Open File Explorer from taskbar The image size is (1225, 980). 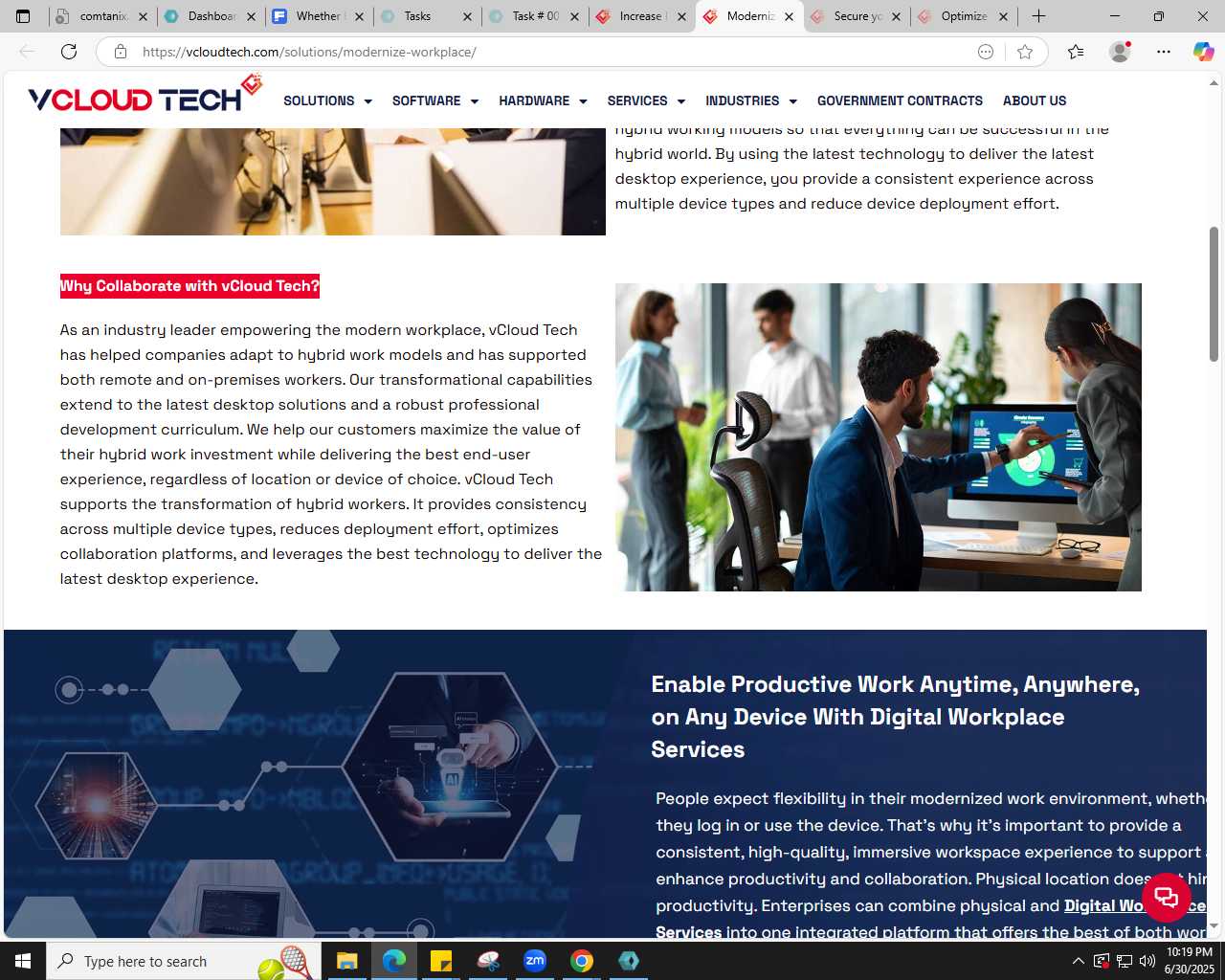coord(346,961)
